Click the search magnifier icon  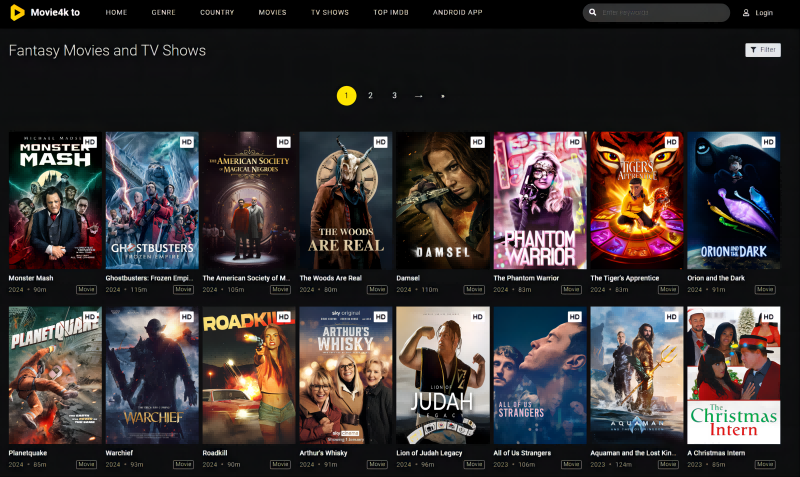pos(592,12)
